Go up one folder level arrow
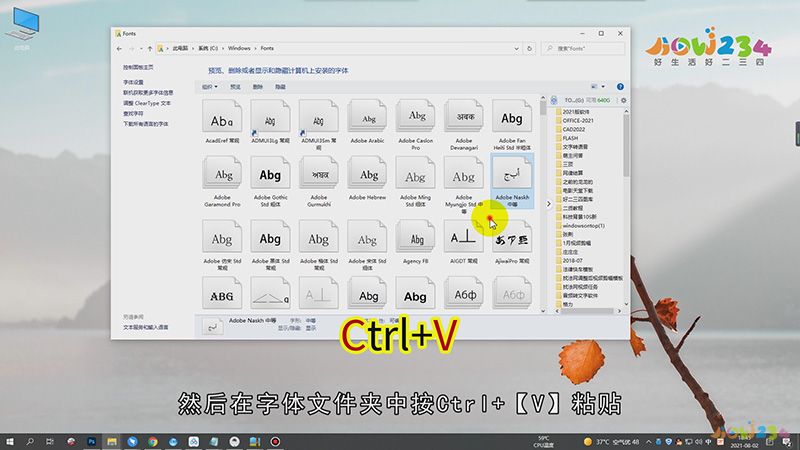This screenshot has width=800, height=450. coord(149,48)
